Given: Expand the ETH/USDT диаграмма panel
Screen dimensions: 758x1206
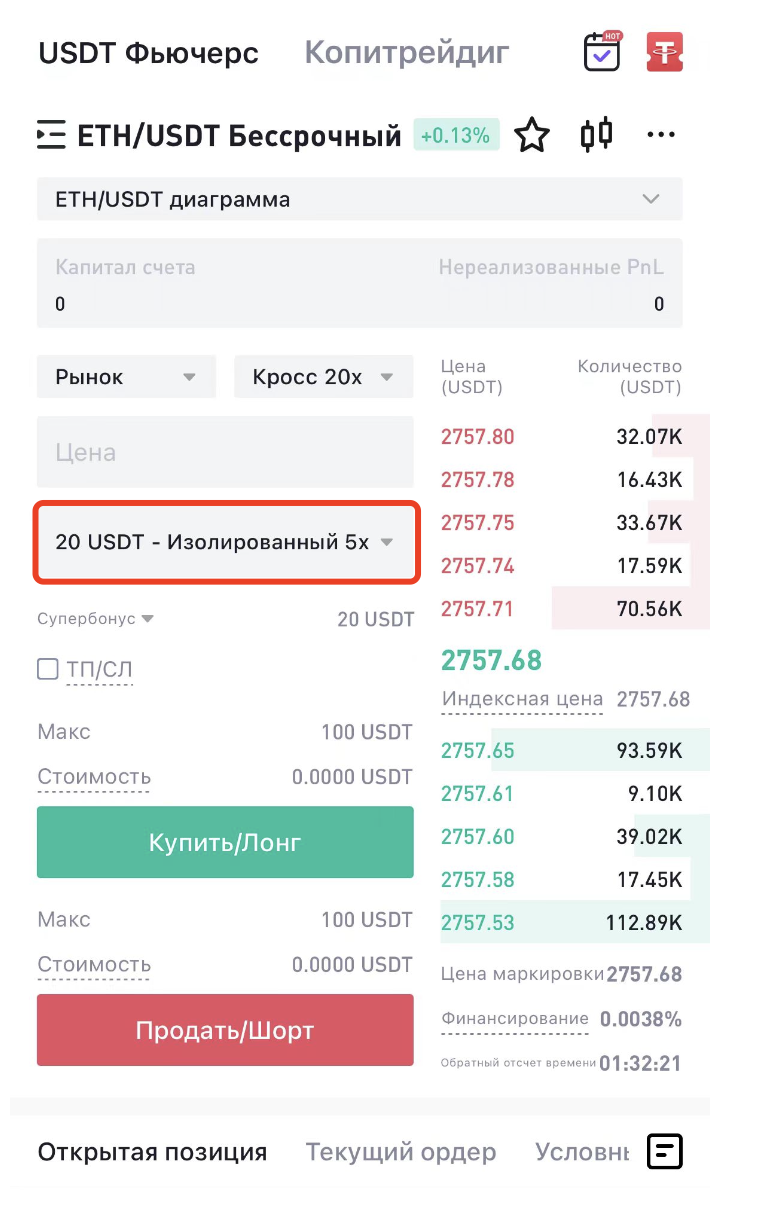Looking at the screenshot, I should click(x=360, y=199).
